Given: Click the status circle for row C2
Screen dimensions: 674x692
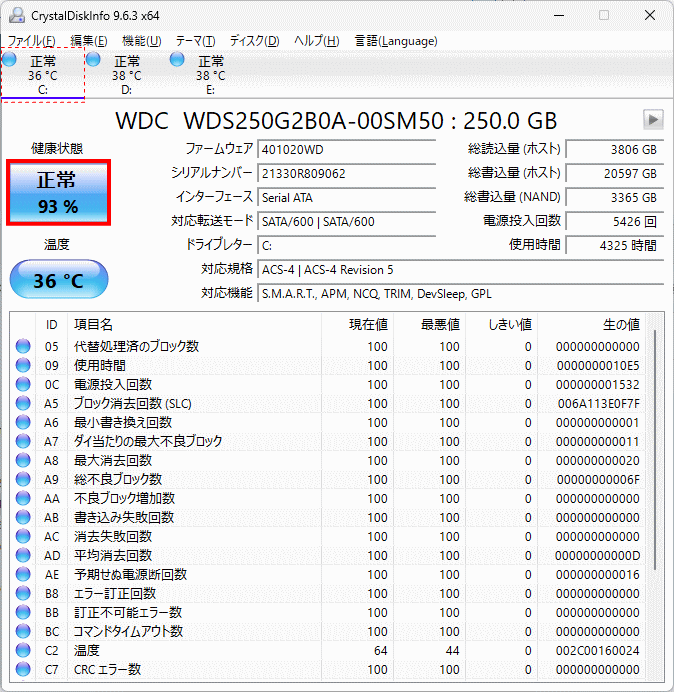Looking at the screenshot, I should pyautogui.click(x=23, y=651).
